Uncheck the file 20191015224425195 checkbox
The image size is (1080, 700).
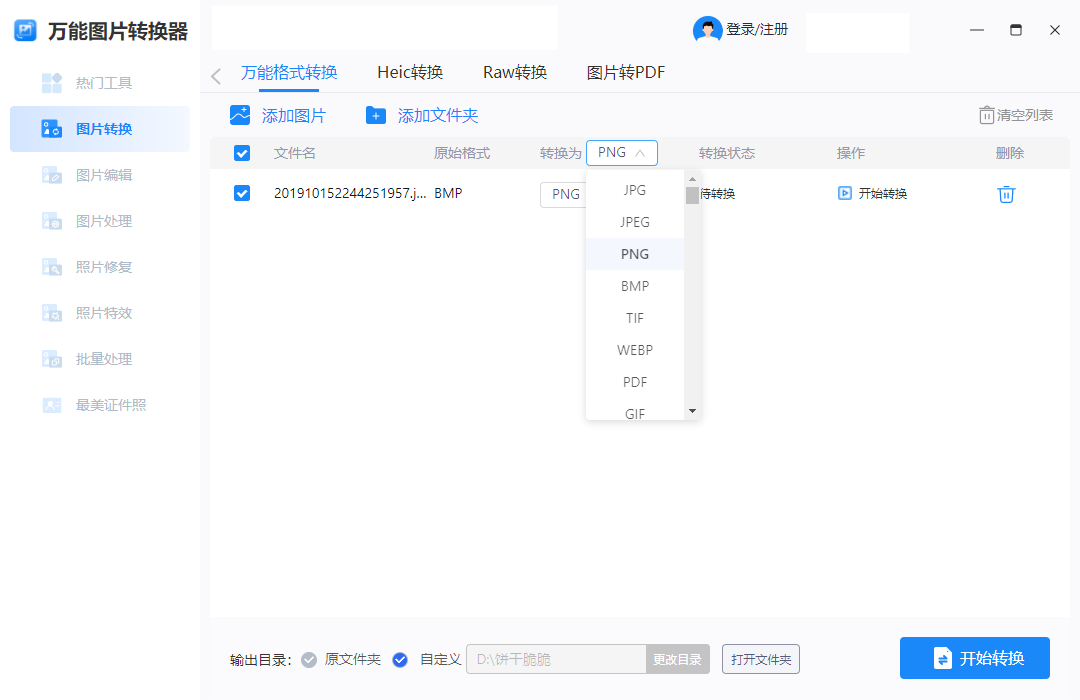[242, 193]
